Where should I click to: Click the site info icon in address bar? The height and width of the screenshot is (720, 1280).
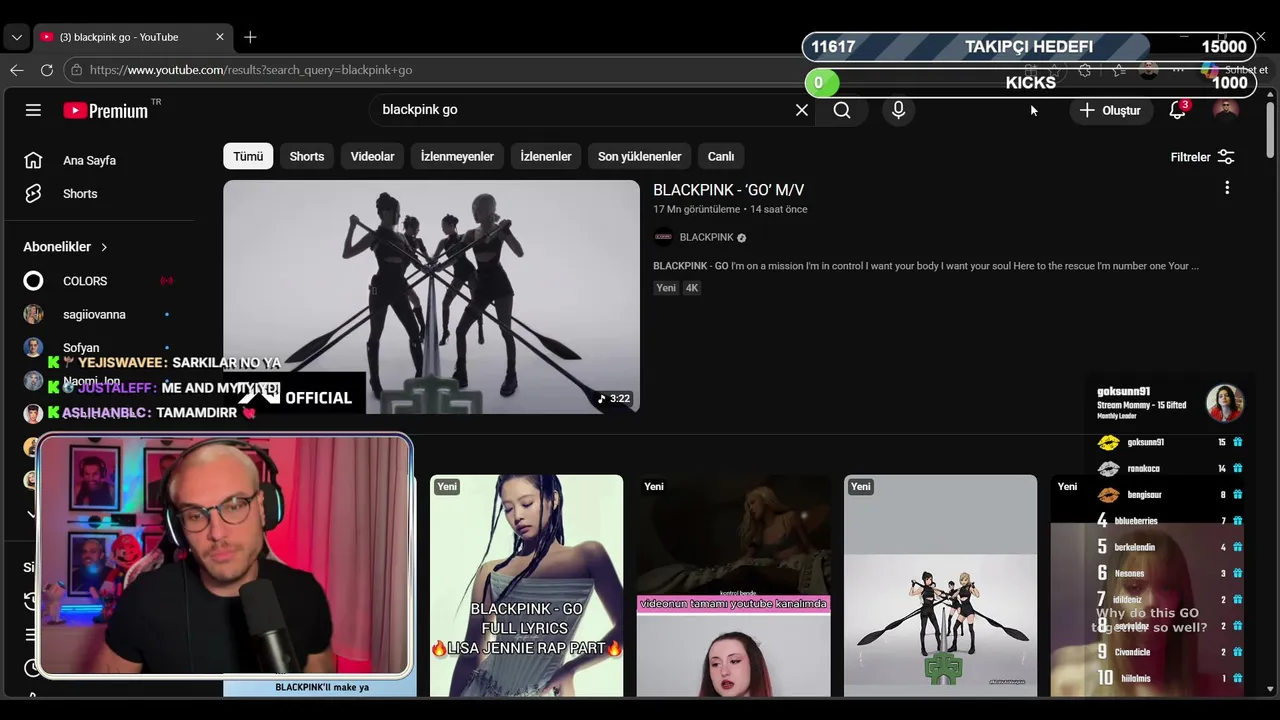pos(76,70)
